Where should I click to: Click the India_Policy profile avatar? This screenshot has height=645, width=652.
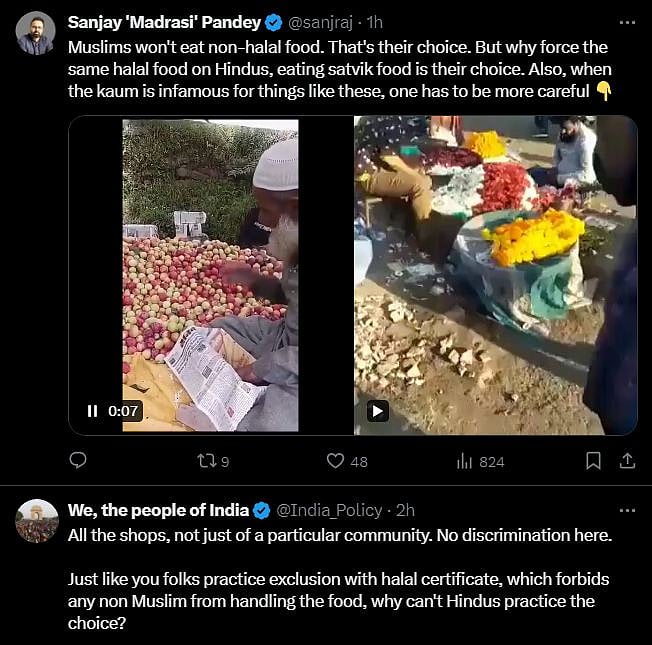(36, 520)
